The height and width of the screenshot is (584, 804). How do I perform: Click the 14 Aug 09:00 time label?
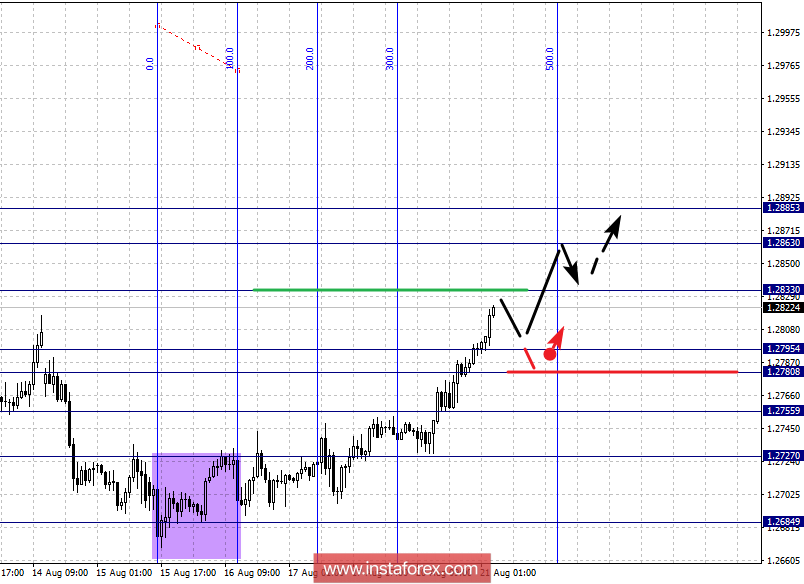[60, 573]
